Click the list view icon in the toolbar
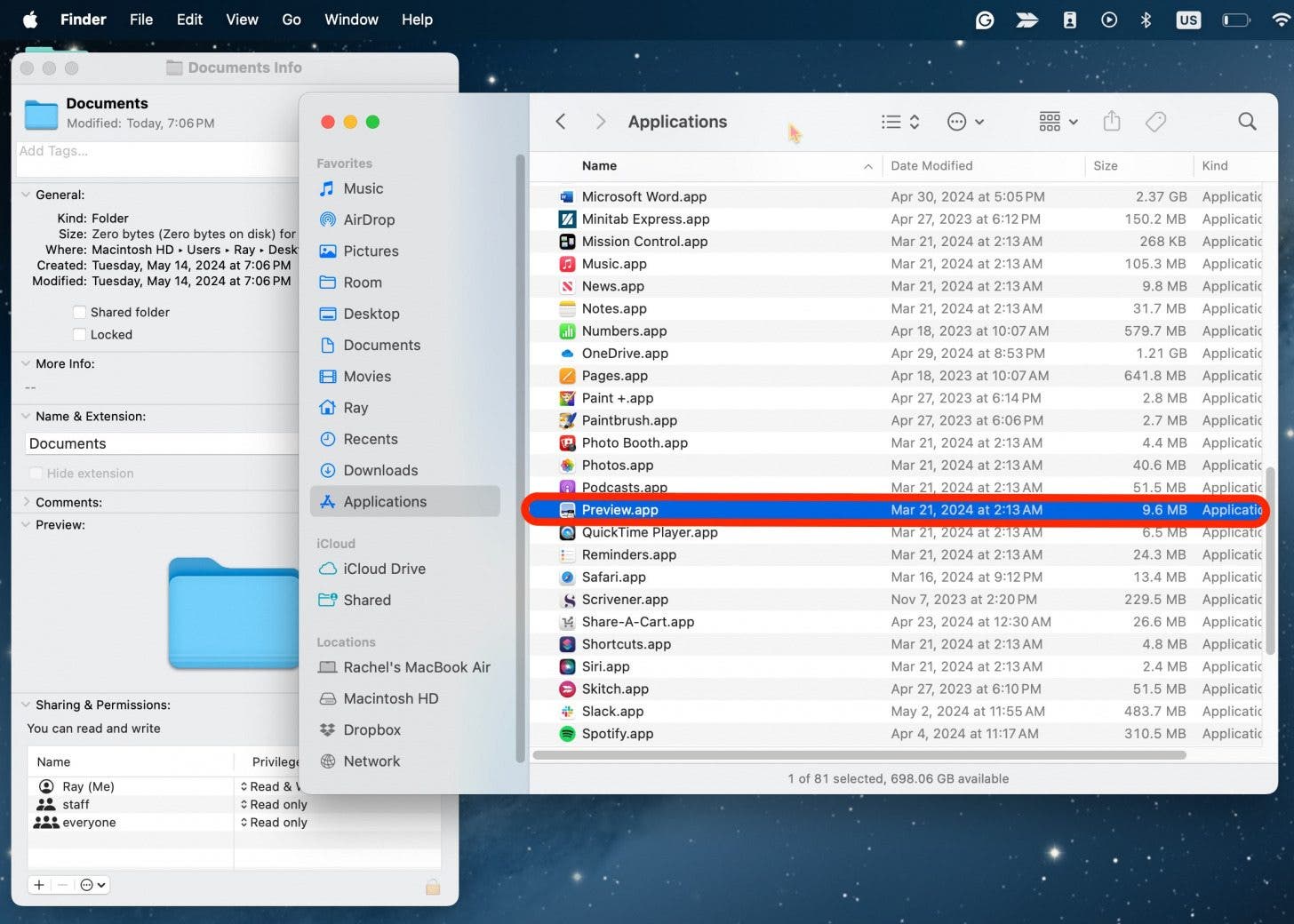 pyautogui.click(x=892, y=121)
